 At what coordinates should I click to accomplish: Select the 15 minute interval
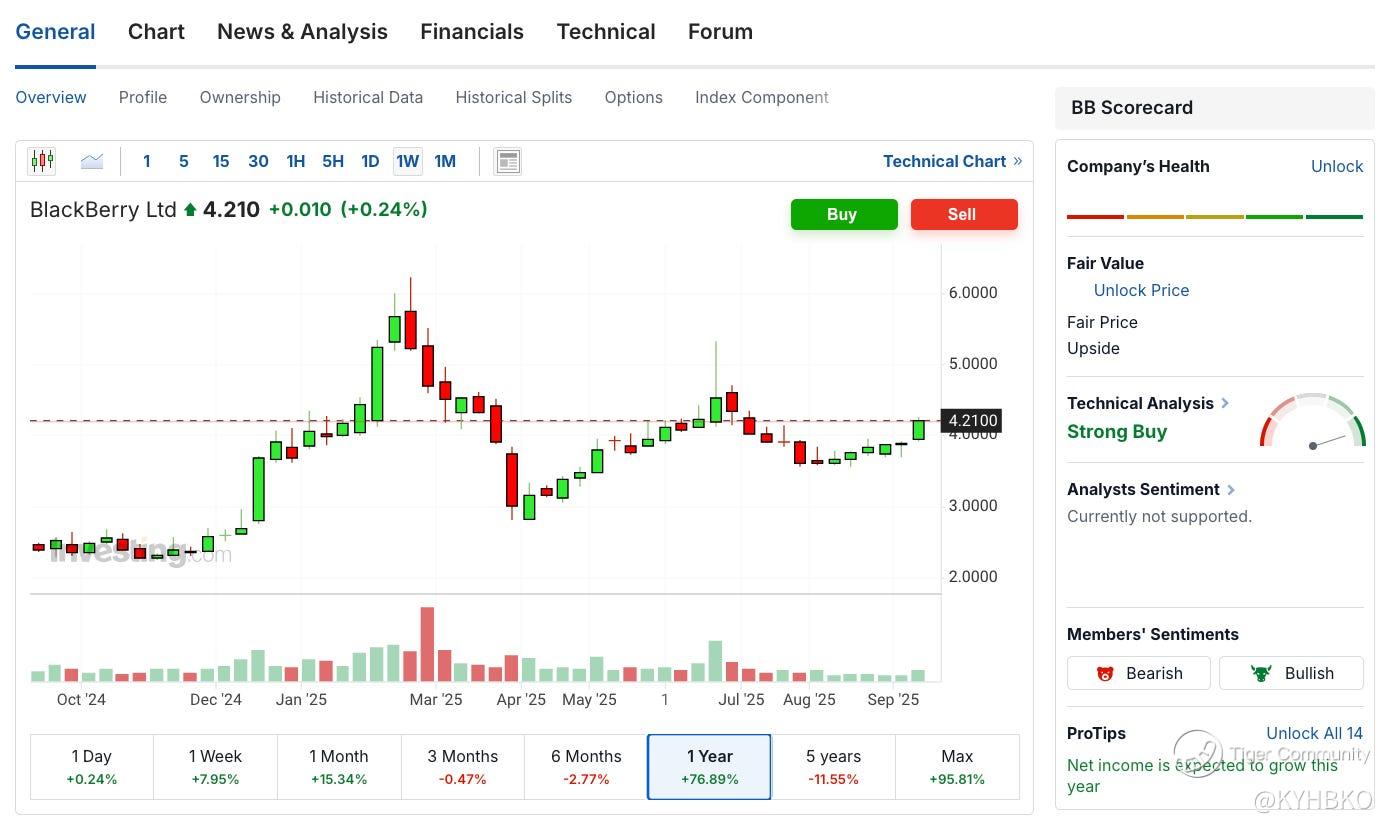click(x=221, y=161)
